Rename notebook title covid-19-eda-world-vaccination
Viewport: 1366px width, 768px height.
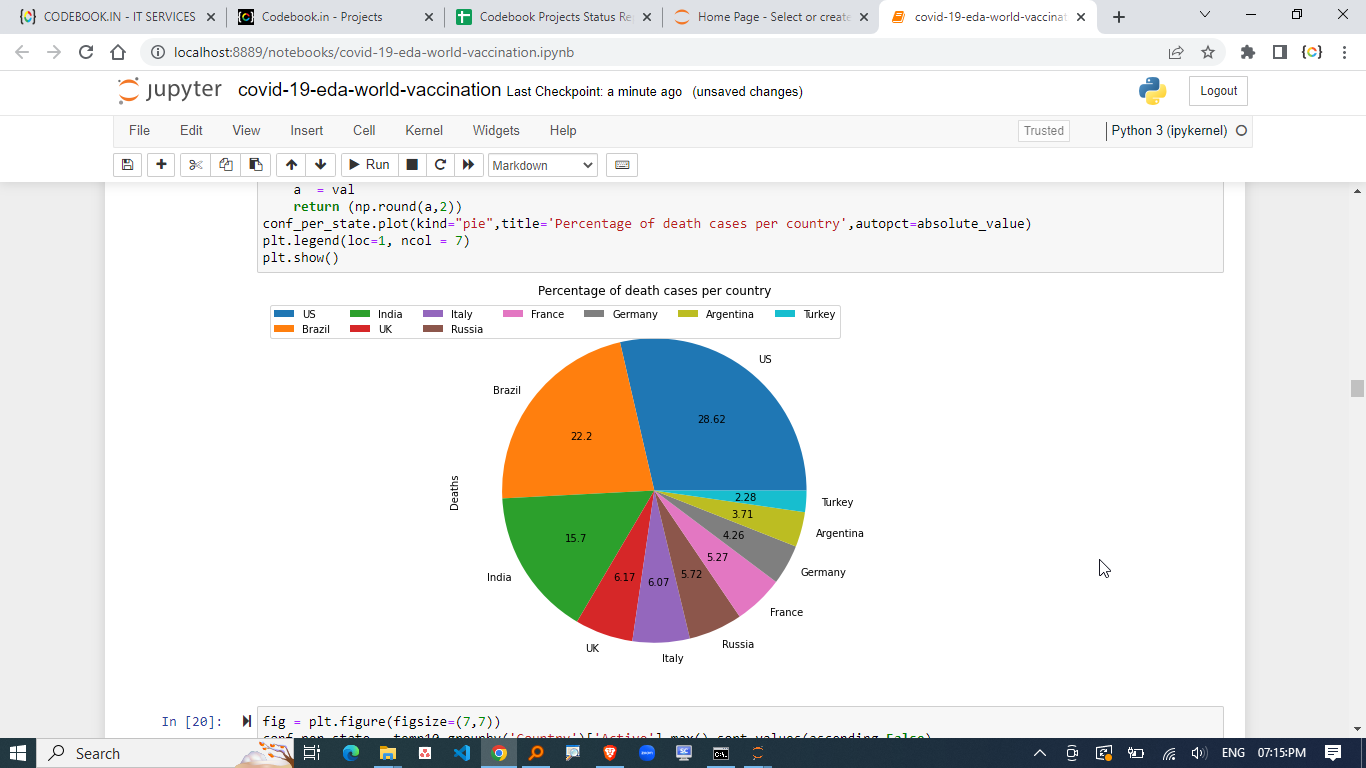tap(369, 90)
